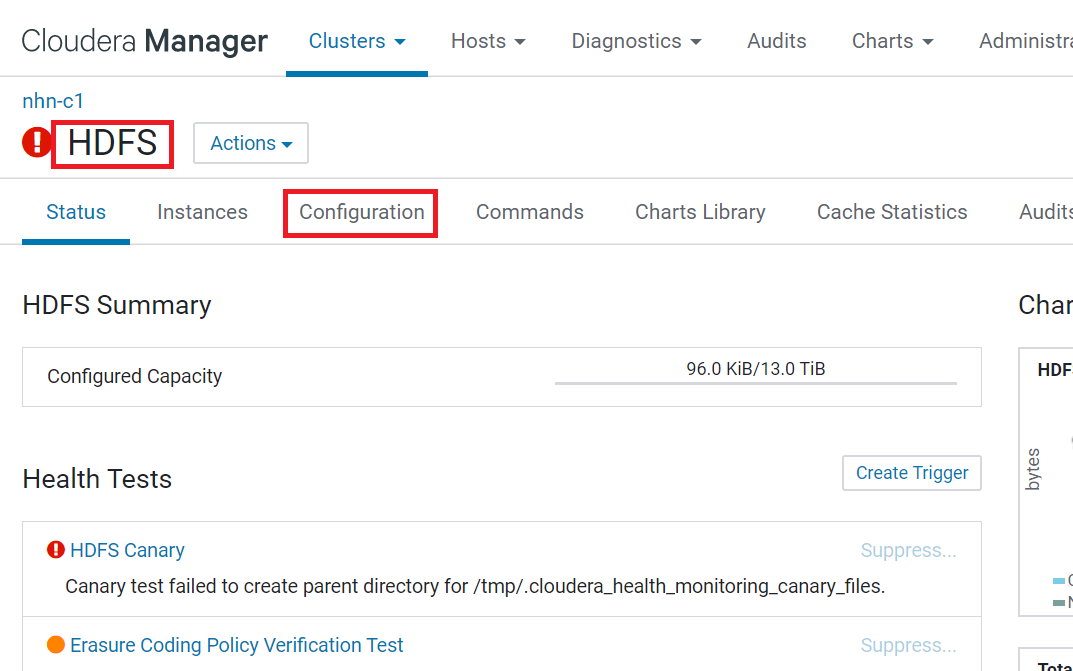Image resolution: width=1073 pixels, height=671 pixels.
Task: Open the Commands tab
Action: pos(530,212)
